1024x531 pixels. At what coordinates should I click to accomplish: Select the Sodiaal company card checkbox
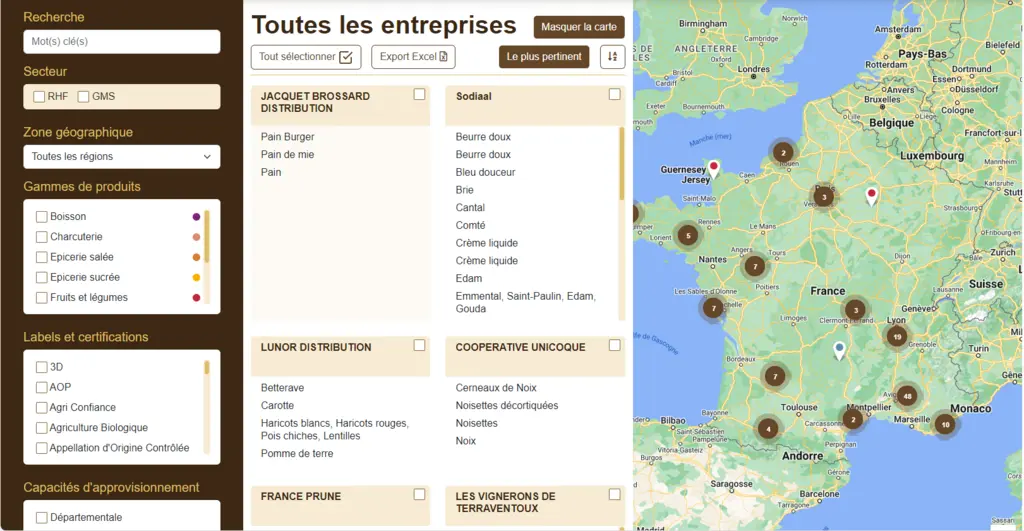coord(615,95)
